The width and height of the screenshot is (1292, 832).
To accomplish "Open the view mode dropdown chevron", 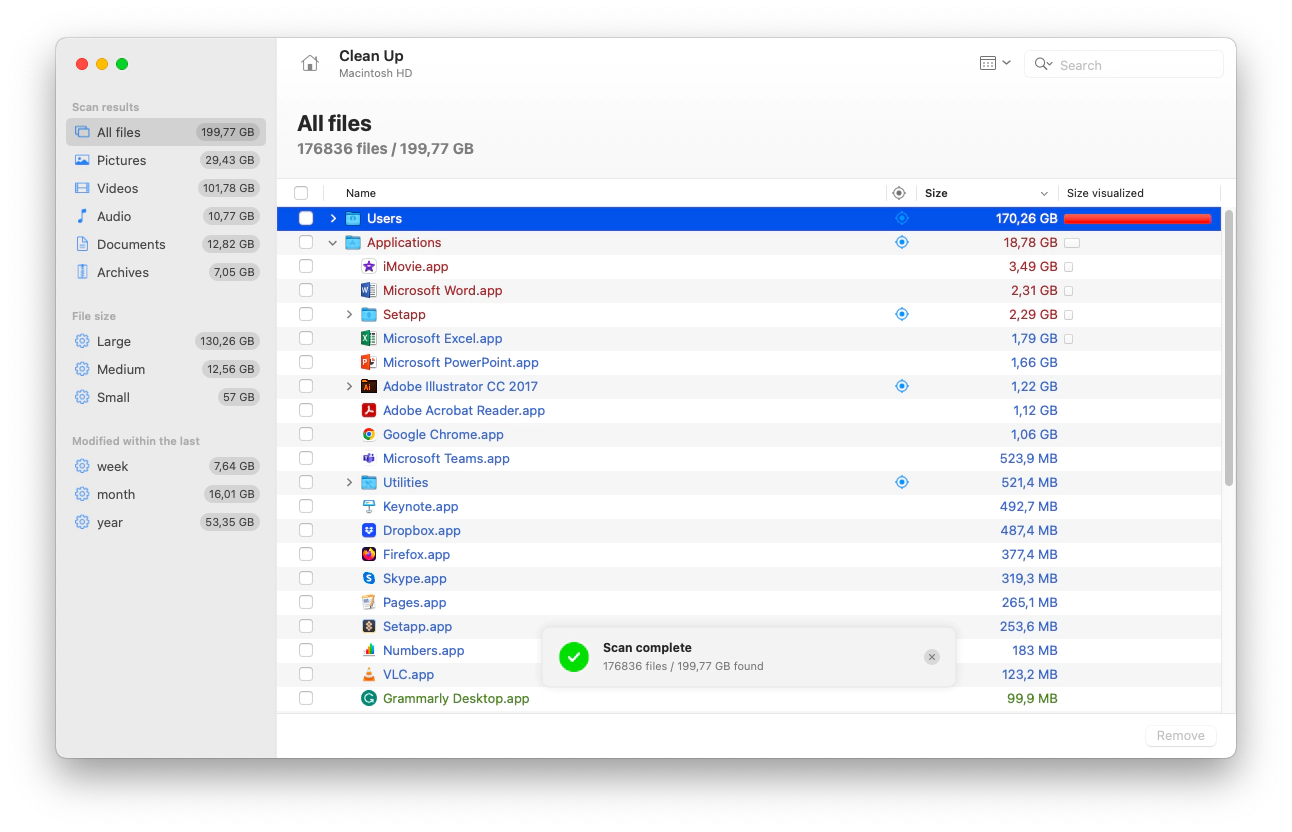I will click(x=1006, y=63).
